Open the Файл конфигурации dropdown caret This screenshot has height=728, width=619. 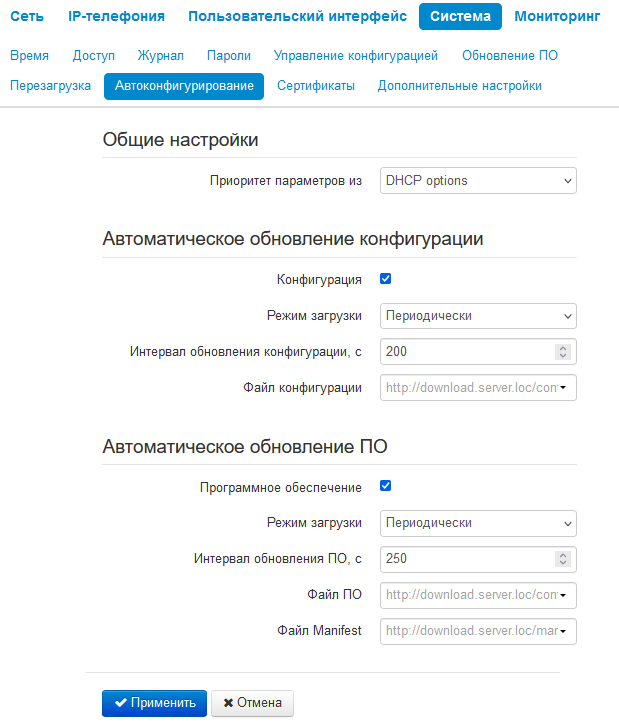tap(563, 388)
